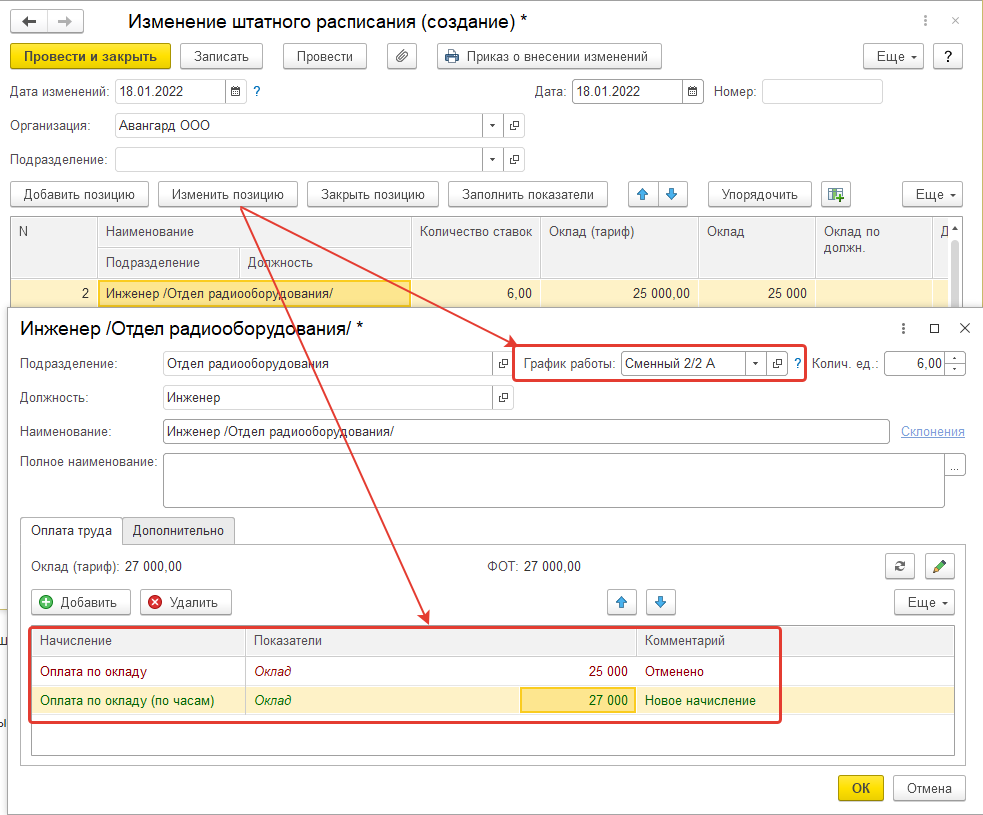Click the green table settings icon near Упорядочить
The image size is (983, 815).
pyautogui.click(x=834, y=194)
